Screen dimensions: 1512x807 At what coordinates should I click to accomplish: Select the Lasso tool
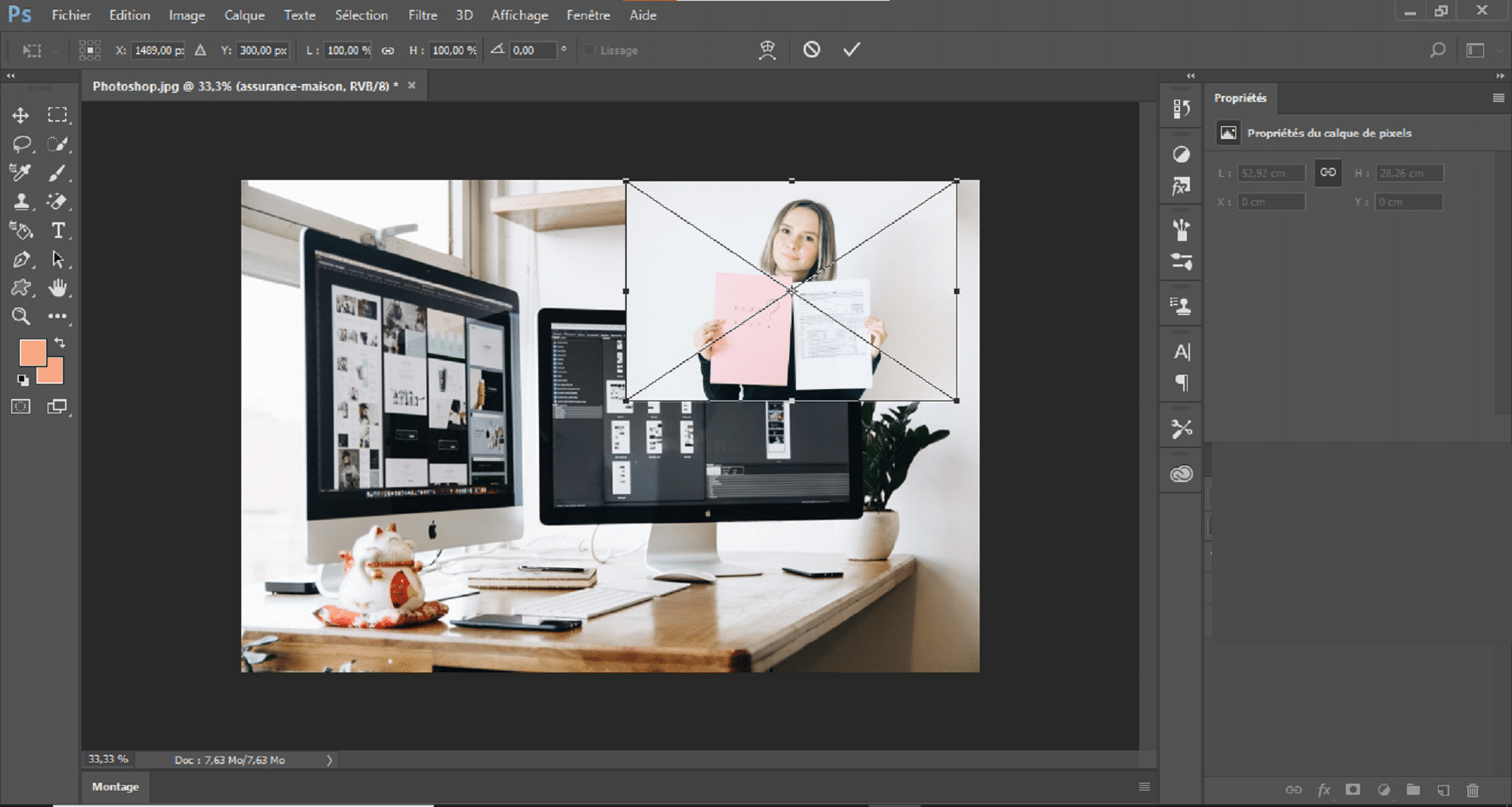point(21,144)
